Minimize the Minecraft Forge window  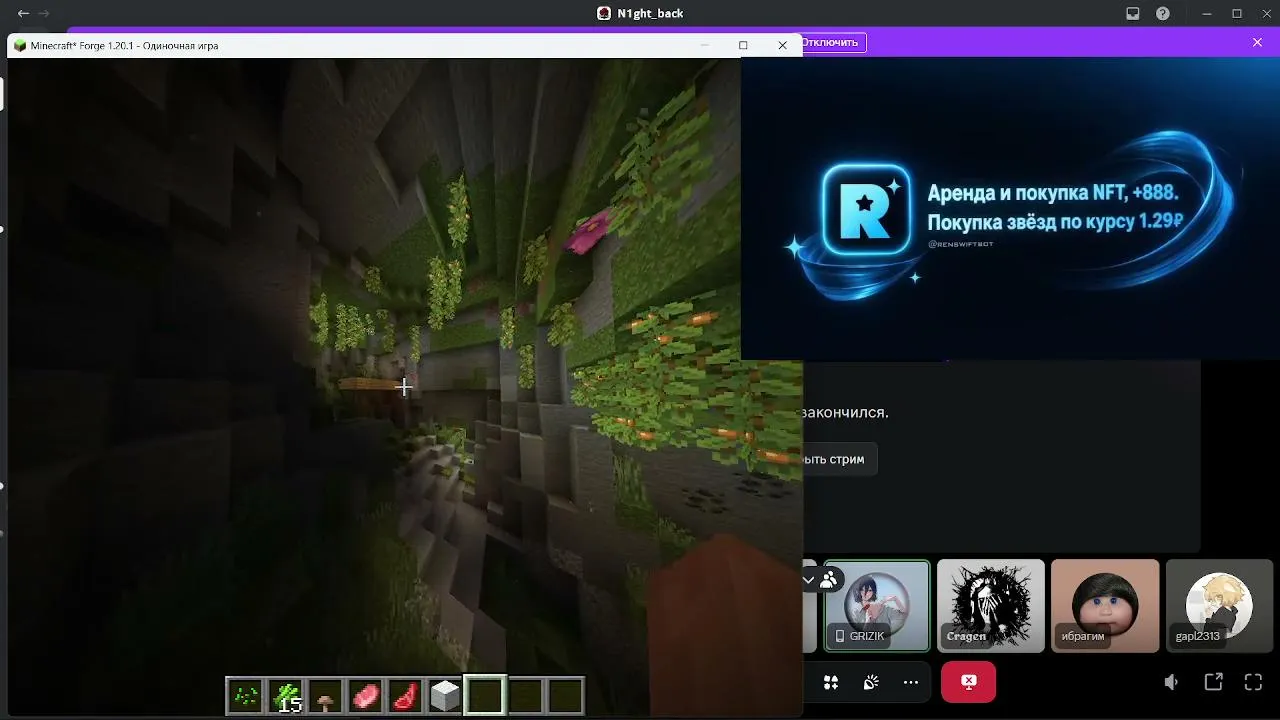[705, 45]
